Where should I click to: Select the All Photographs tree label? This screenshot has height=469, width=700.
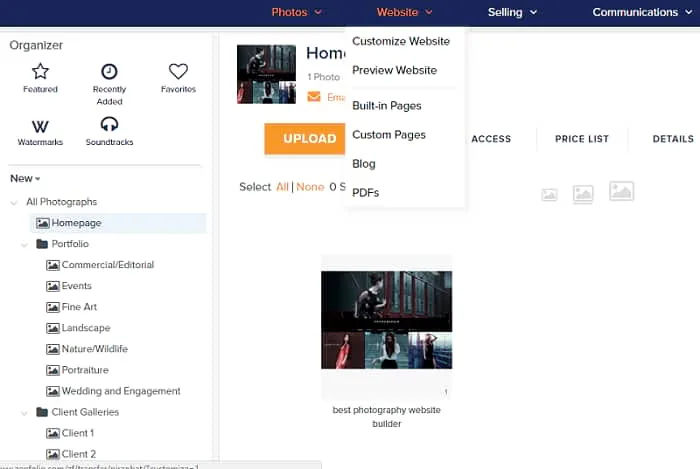[62, 202]
